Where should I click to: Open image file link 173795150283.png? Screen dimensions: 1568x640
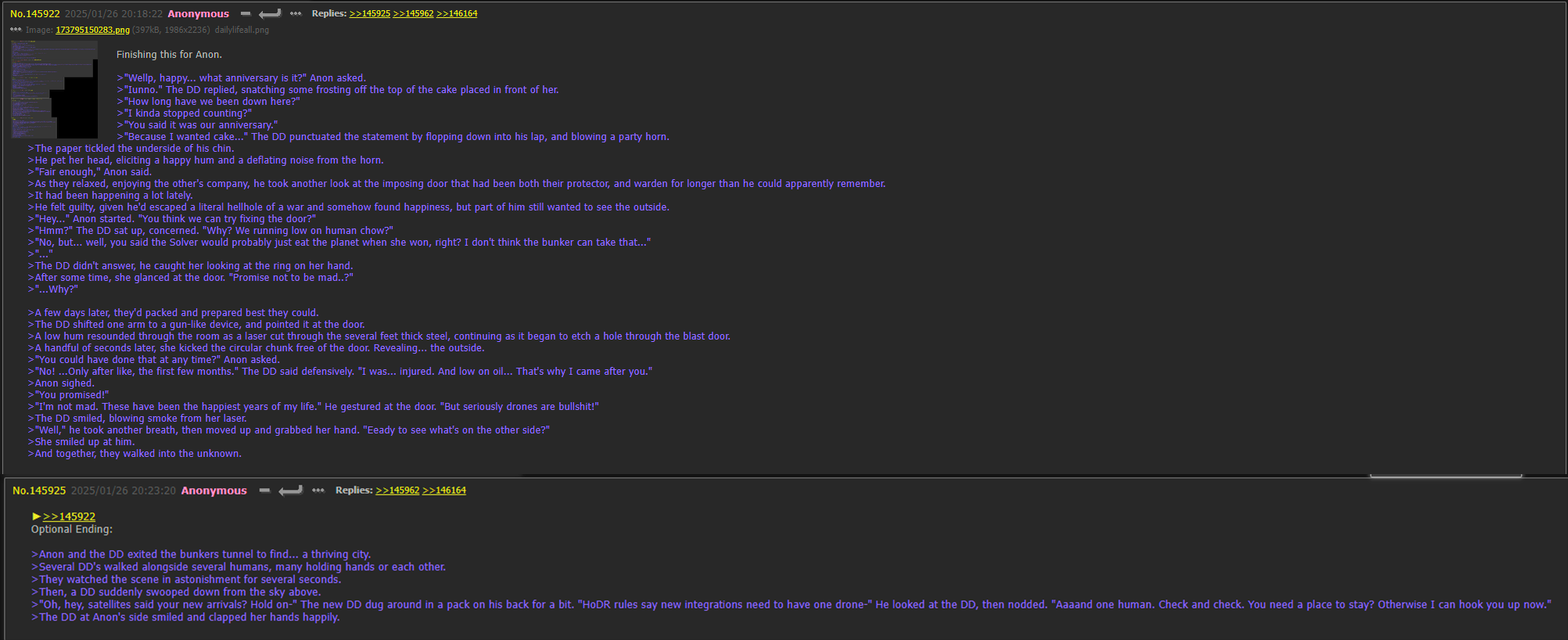[x=92, y=30]
